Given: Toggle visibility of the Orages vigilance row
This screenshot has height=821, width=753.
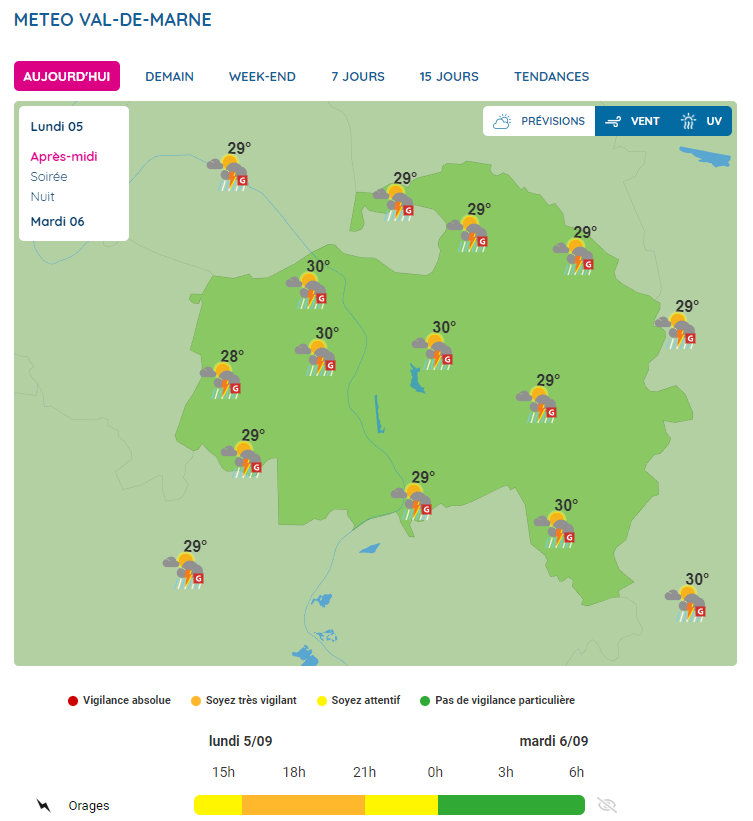Looking at the screenshot, I should 606,805.
